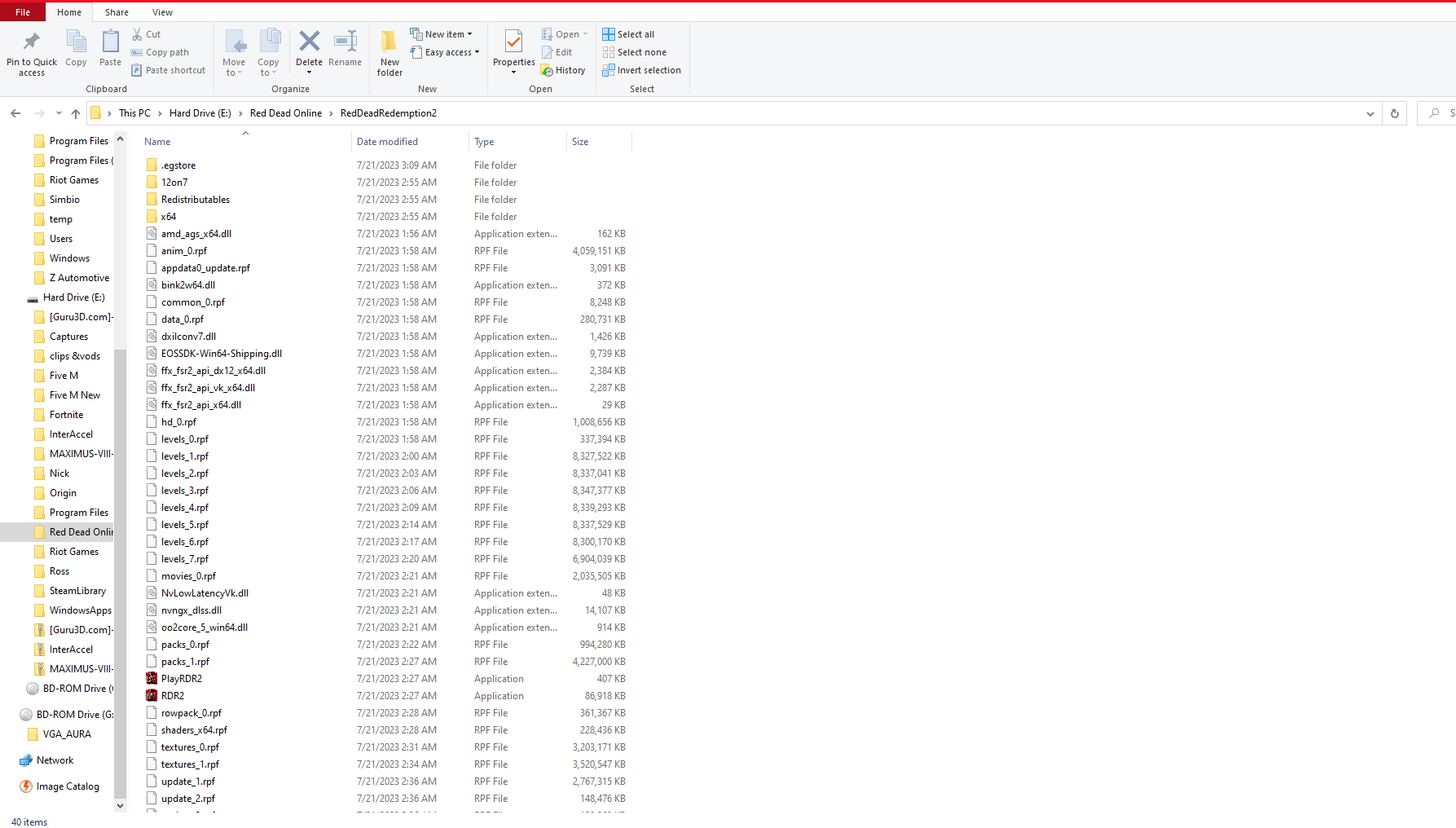Image resolution: width=1456 pixels, height=828 pixels.
Task: Click the Open button in ribbon
Action: [x=564, y=34]
